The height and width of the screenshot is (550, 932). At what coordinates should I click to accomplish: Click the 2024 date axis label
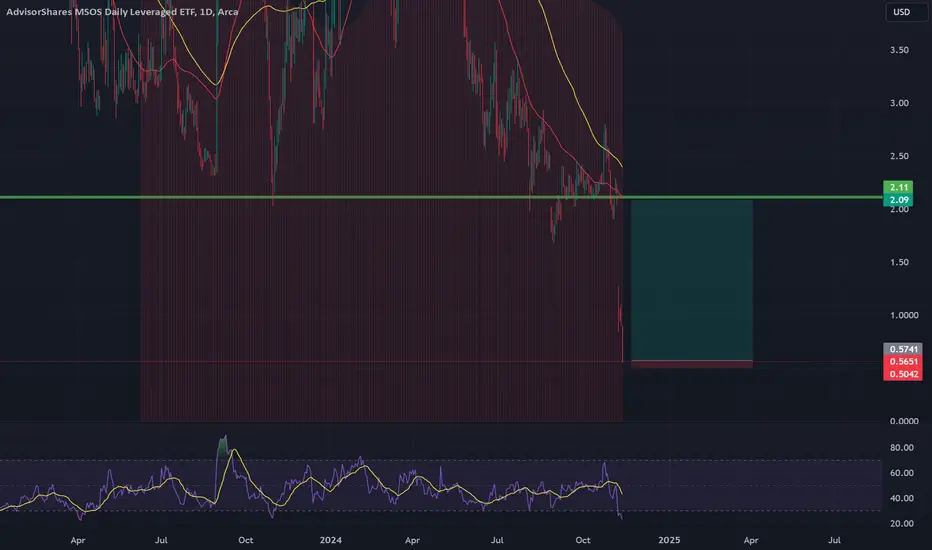[x=330, y=540]
